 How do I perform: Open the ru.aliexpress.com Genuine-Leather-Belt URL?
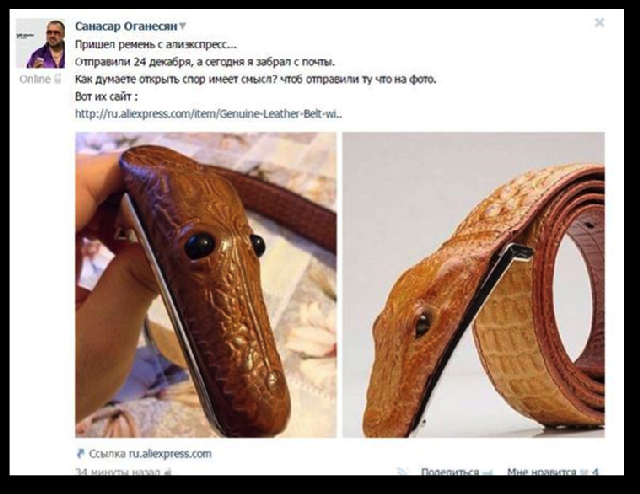209,113
